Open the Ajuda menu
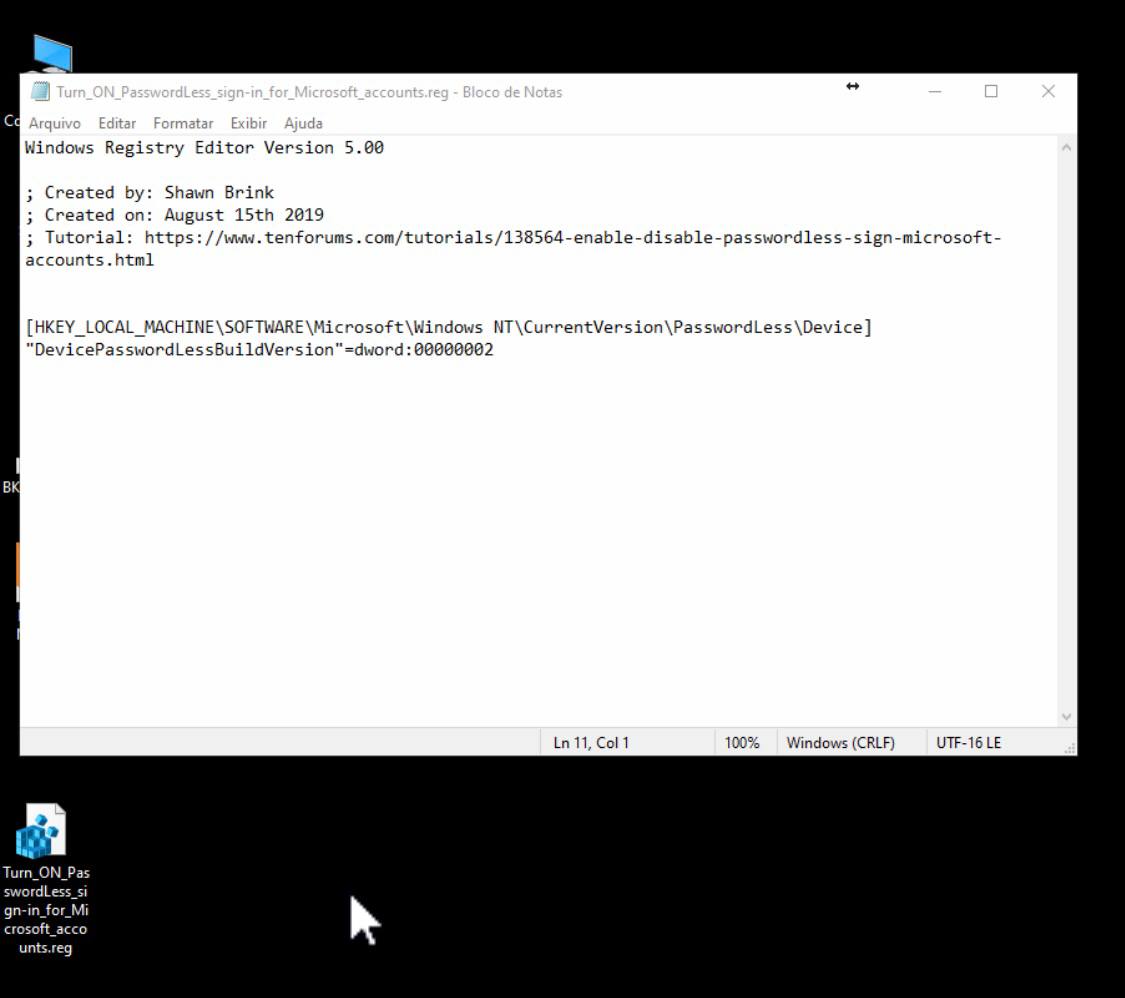 point(303,123)
